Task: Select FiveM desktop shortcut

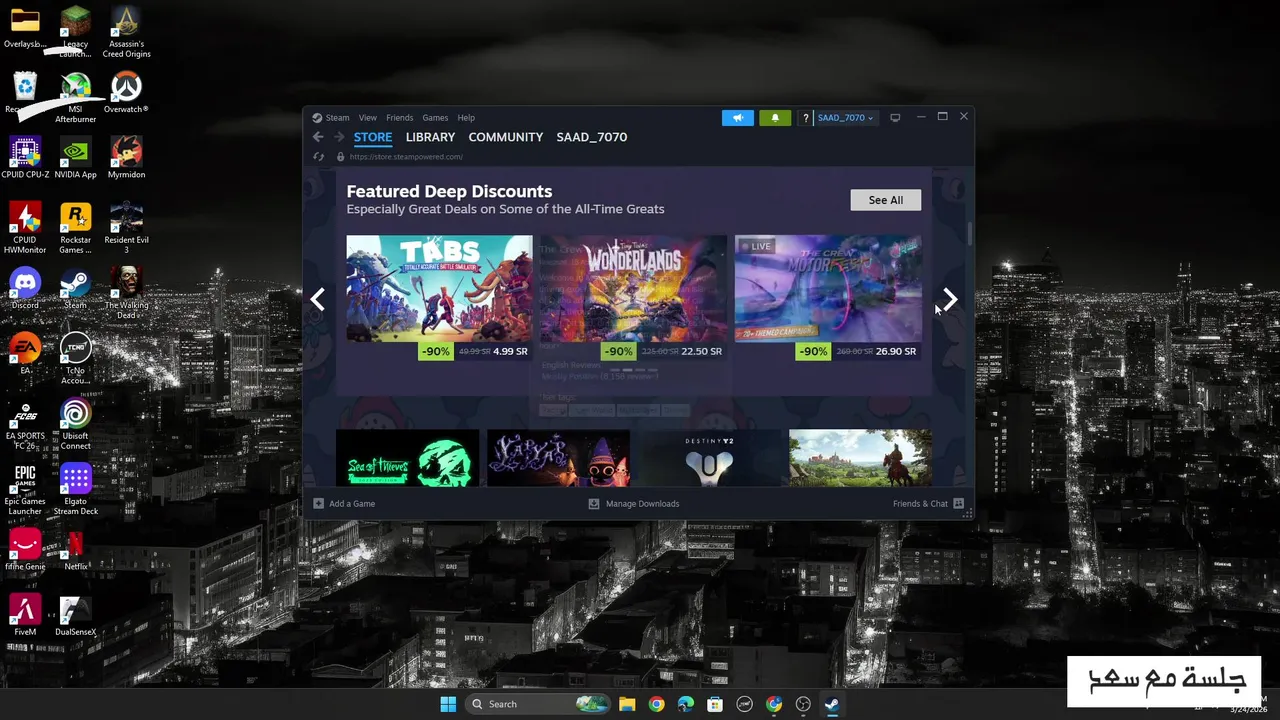Action: point(25,616)
